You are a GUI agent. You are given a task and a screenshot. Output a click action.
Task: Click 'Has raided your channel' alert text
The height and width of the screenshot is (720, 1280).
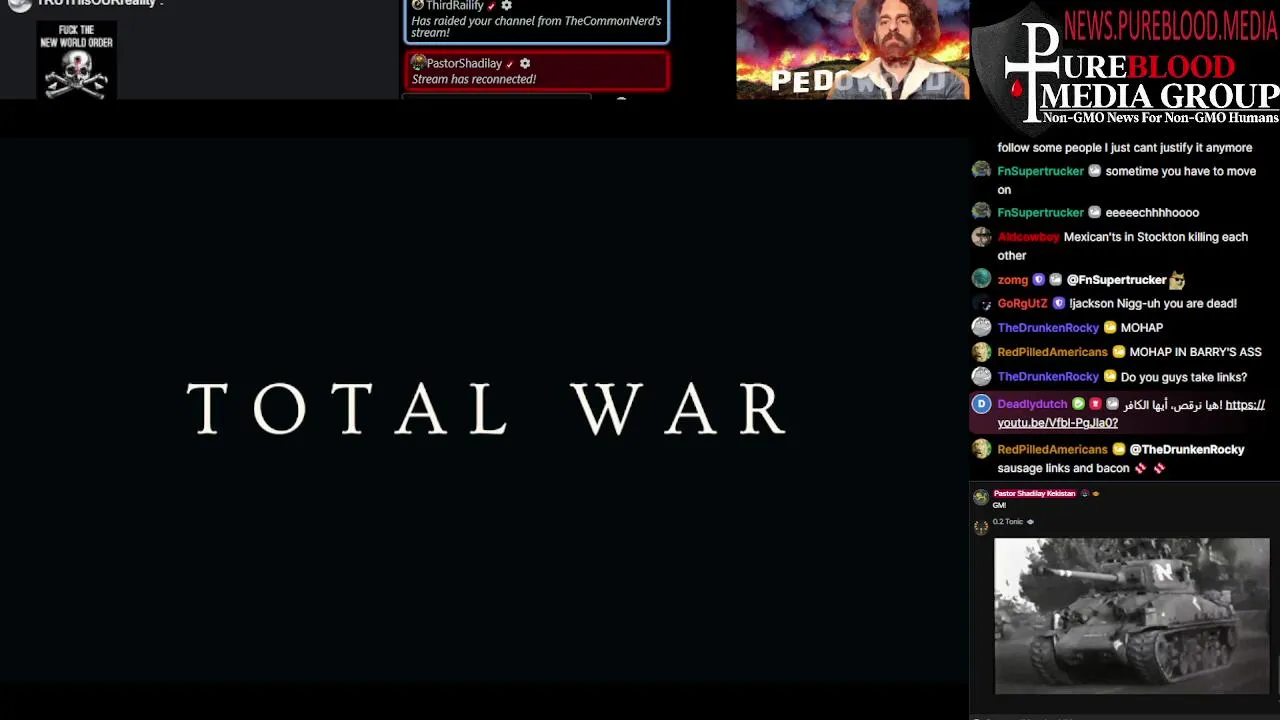pos(536,26)
